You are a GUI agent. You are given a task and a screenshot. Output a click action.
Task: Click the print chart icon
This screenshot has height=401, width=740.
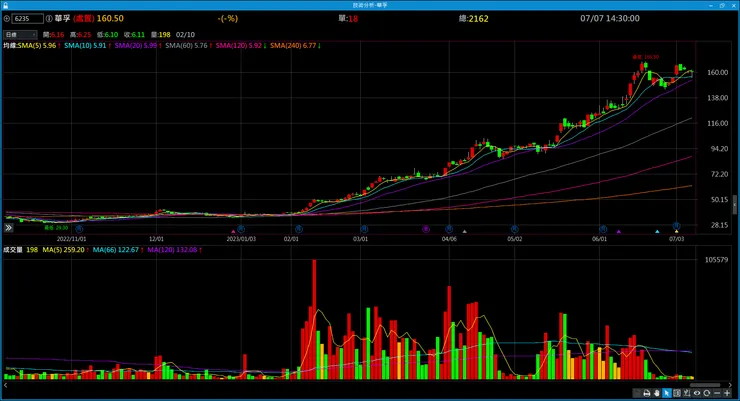[x=647, y=393]
